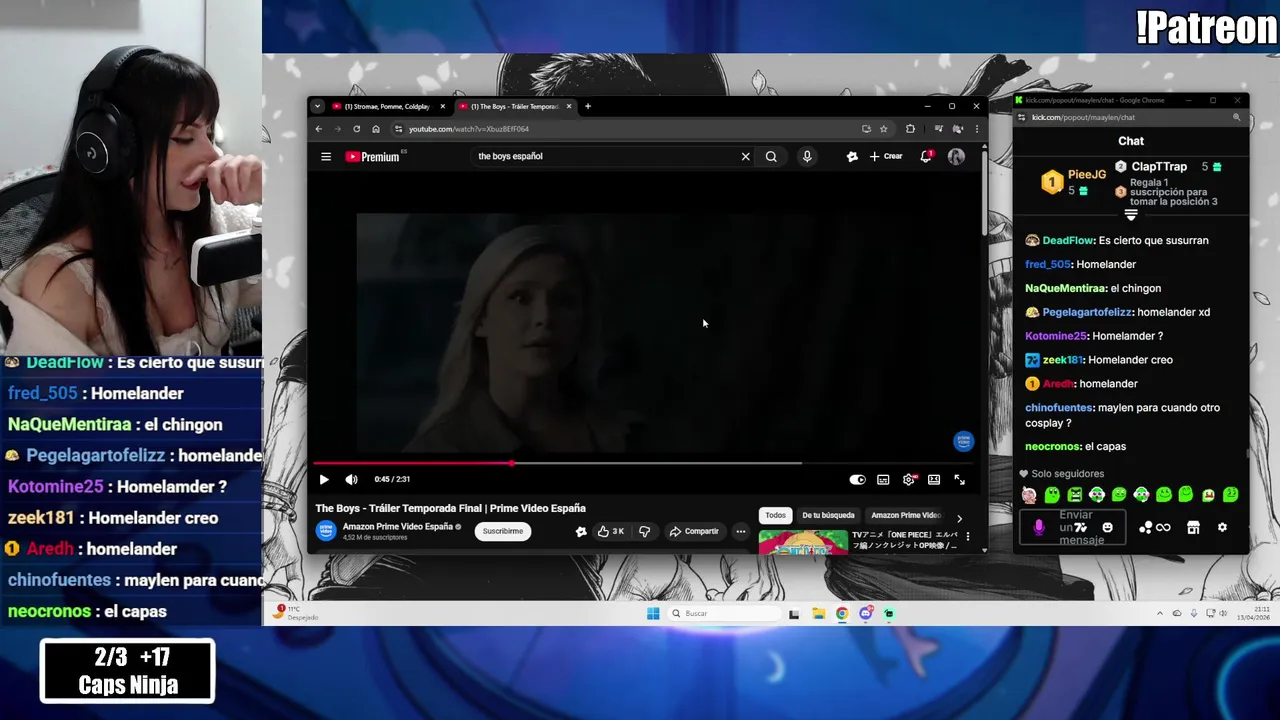Viewport: 1280px width, 720px height.
Task: Expand hidden system tray icons chevron
Action: [1160, 614]
